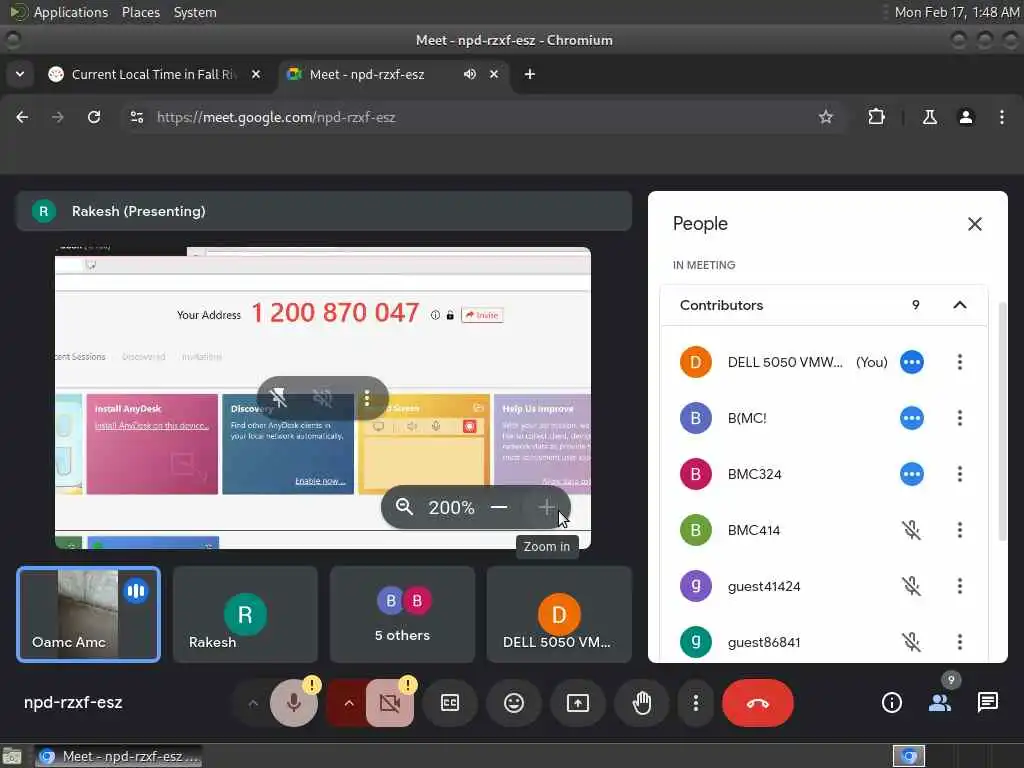This screenshot has width=1024, height=768.
Task: Close the Current Local Time tab
Action: click(x=256, y=74)
